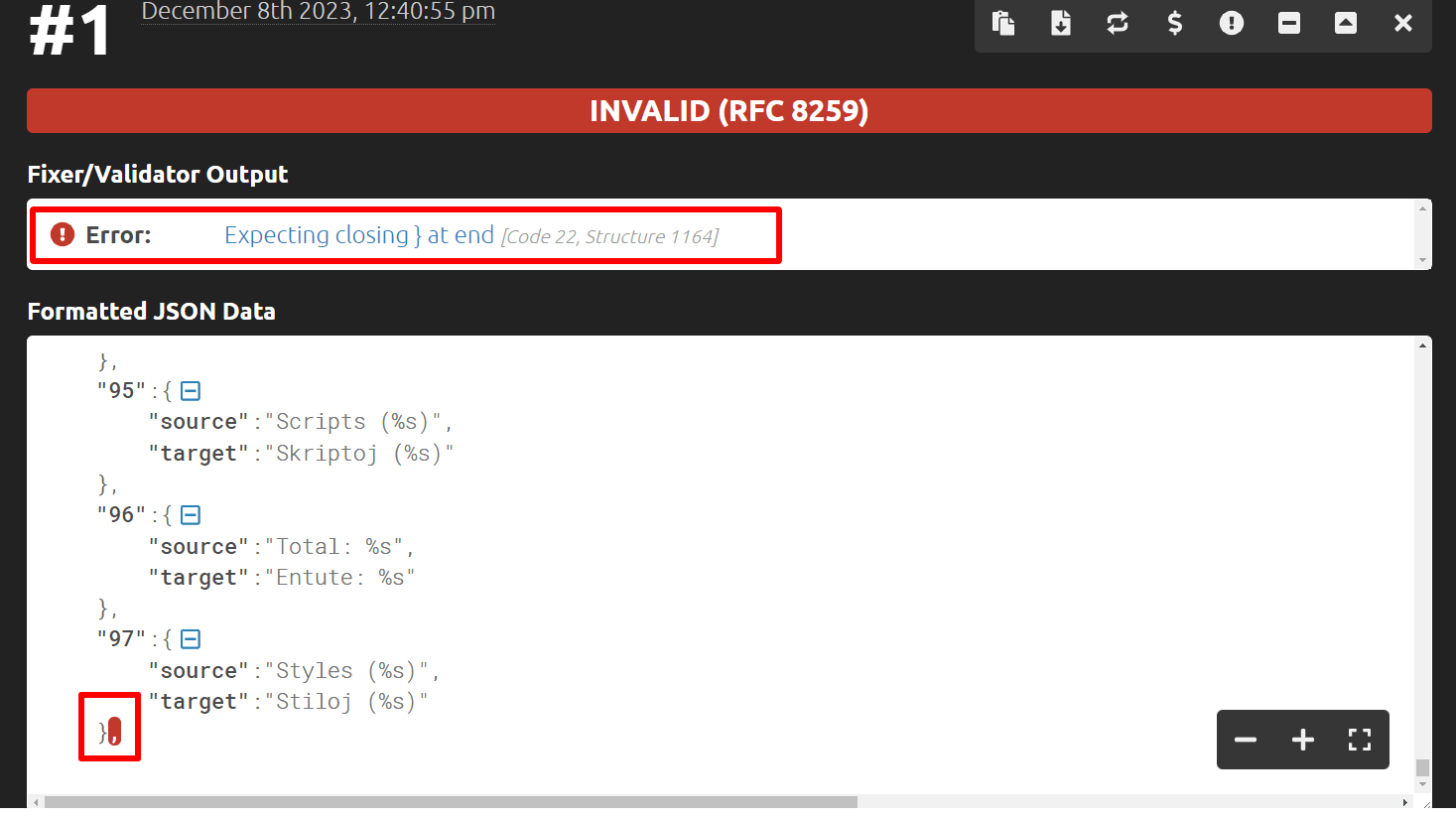The height and width of the screenshot is (819, 1456).
Task: Click scroll-down arrow of validator output box
Action: click(1423, 260)
